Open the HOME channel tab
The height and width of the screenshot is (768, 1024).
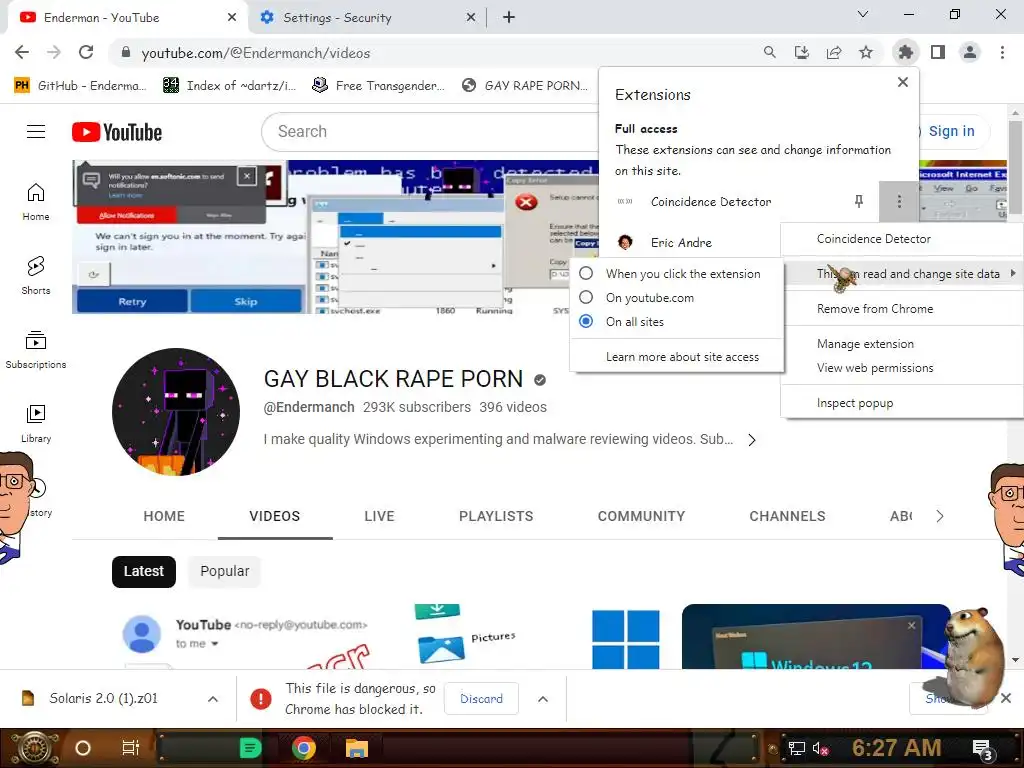(x=164, y=516)
